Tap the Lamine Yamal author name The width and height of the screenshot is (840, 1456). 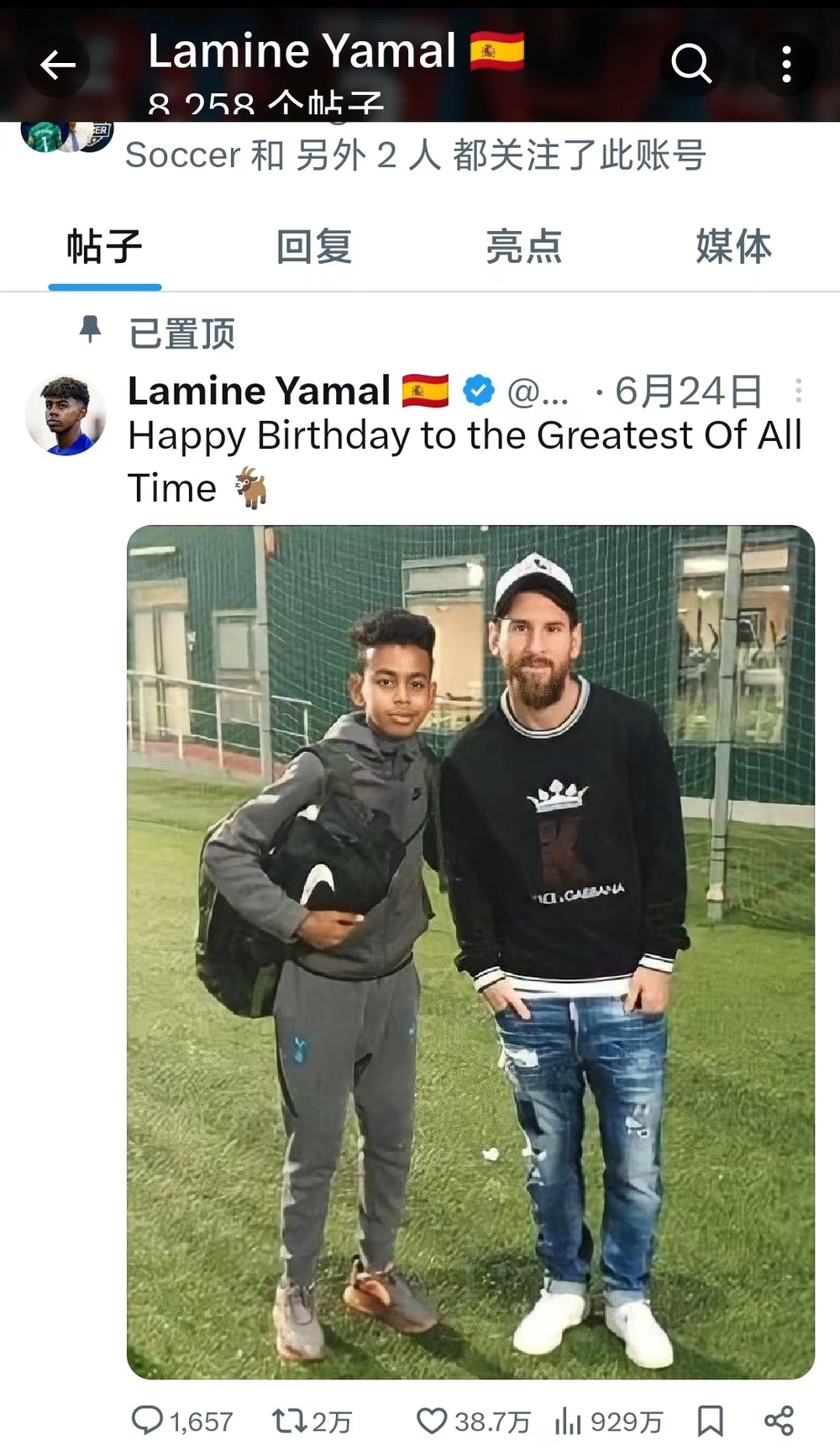[x=260, y=391]
